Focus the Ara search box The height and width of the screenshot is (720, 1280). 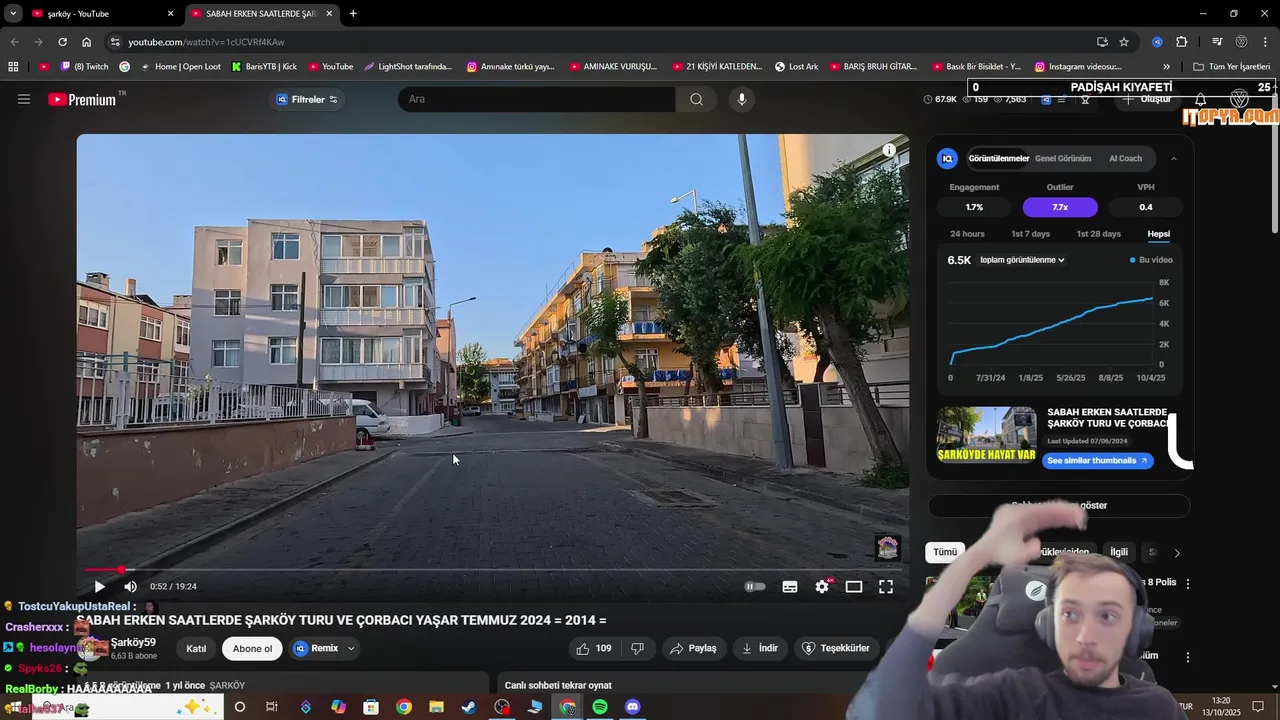(537, 99)
